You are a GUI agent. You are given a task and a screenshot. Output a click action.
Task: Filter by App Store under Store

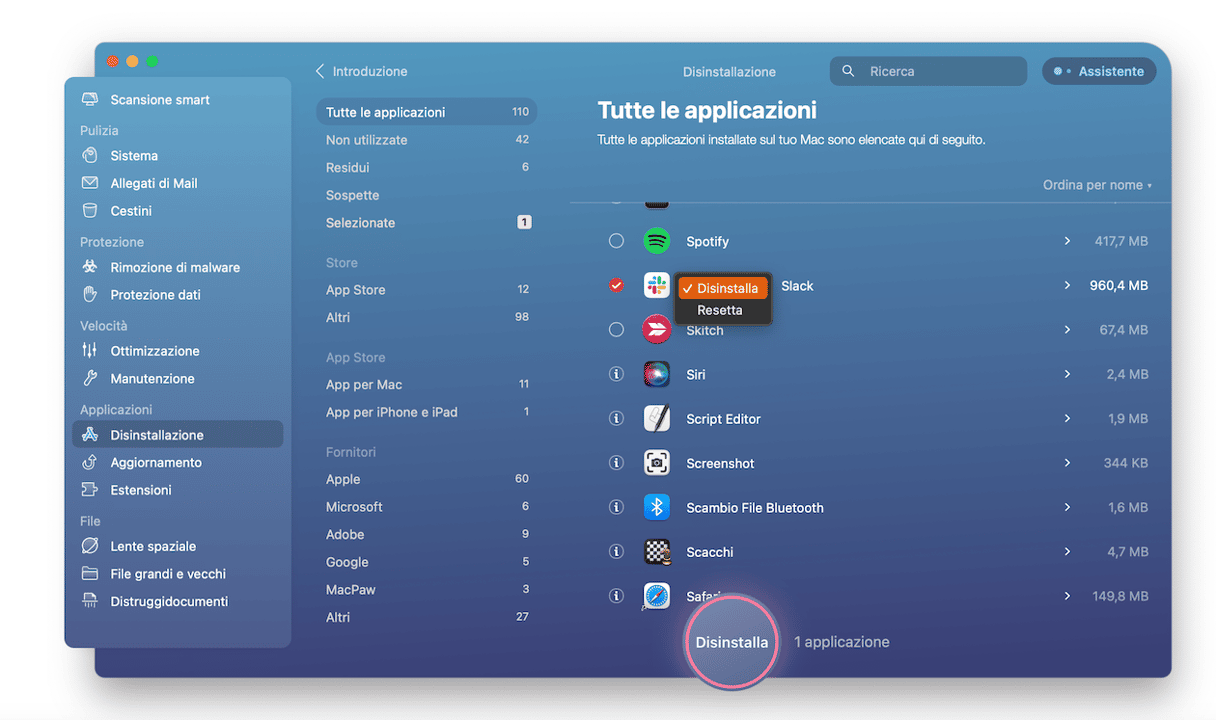pos(427,290)
